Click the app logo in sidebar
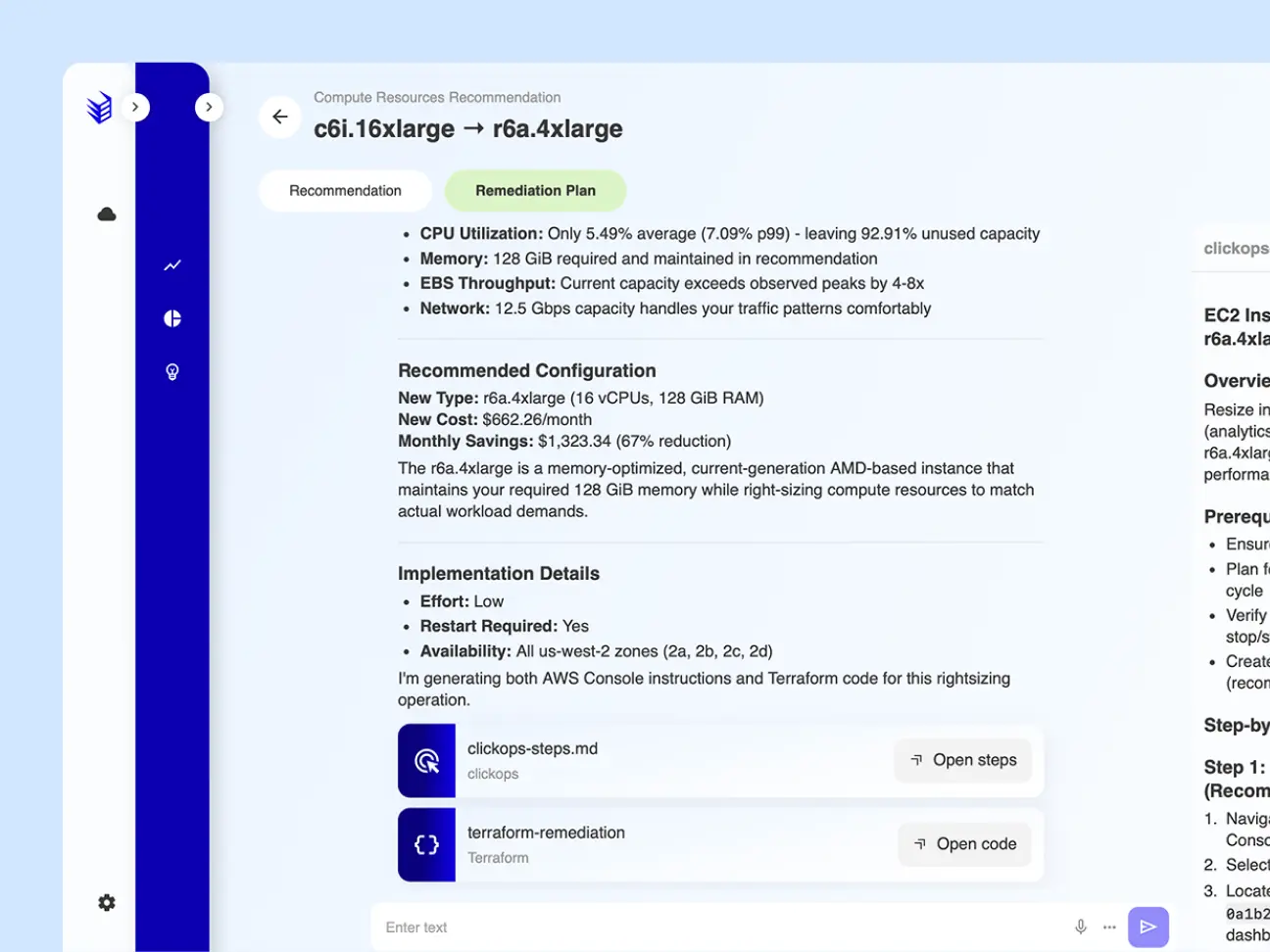 99,108
